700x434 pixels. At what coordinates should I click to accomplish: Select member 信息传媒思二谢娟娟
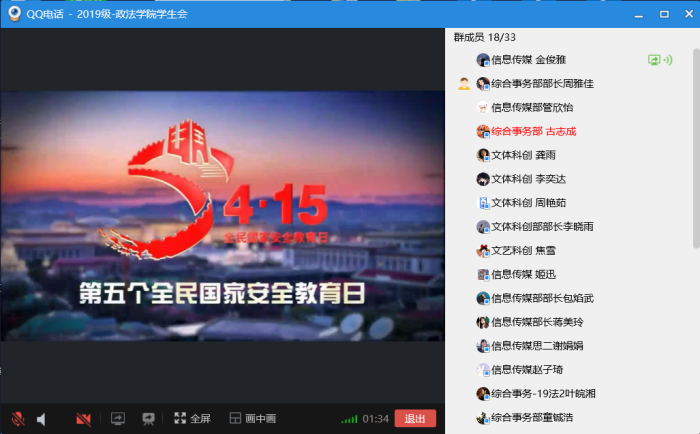[538, 346]
